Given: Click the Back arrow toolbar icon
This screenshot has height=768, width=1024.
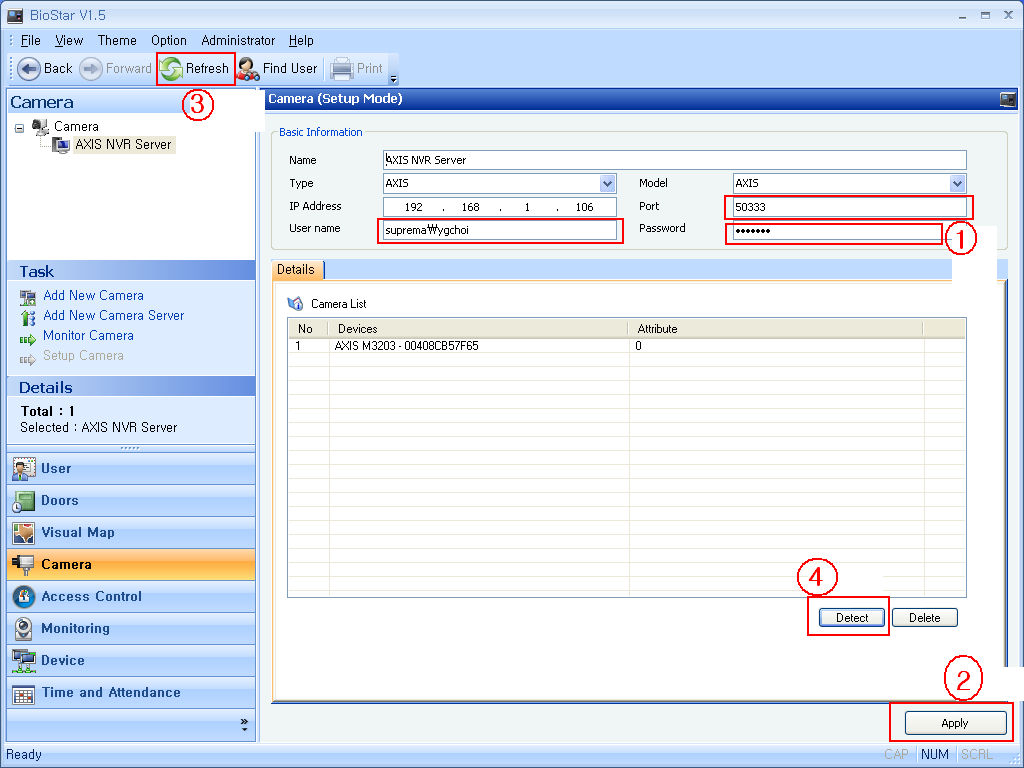Looking at the screenshot, I should (x=29, y=68).
